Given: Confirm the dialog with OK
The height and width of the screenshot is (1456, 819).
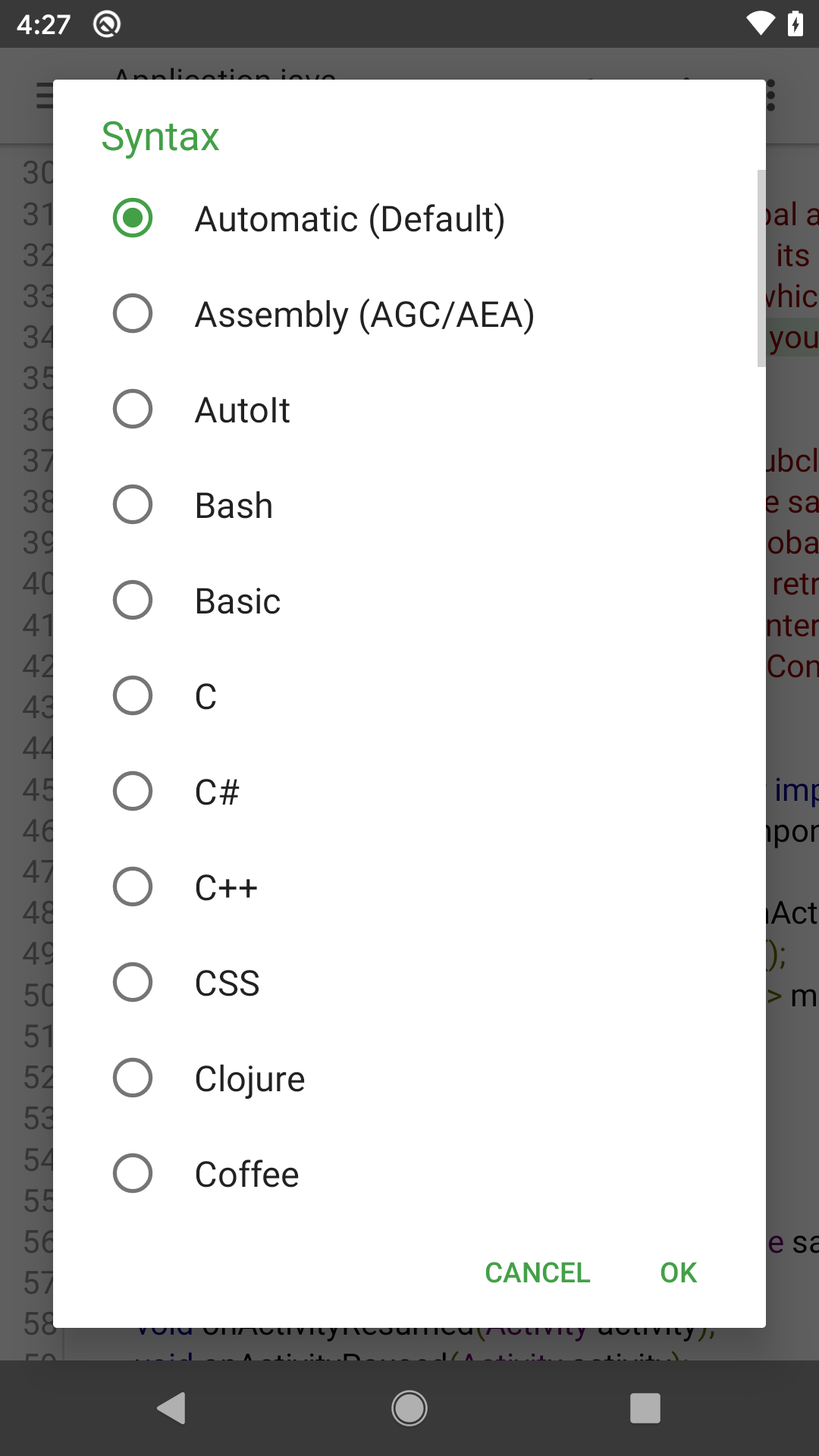Looking at the screenshot, I should 678,1272.
